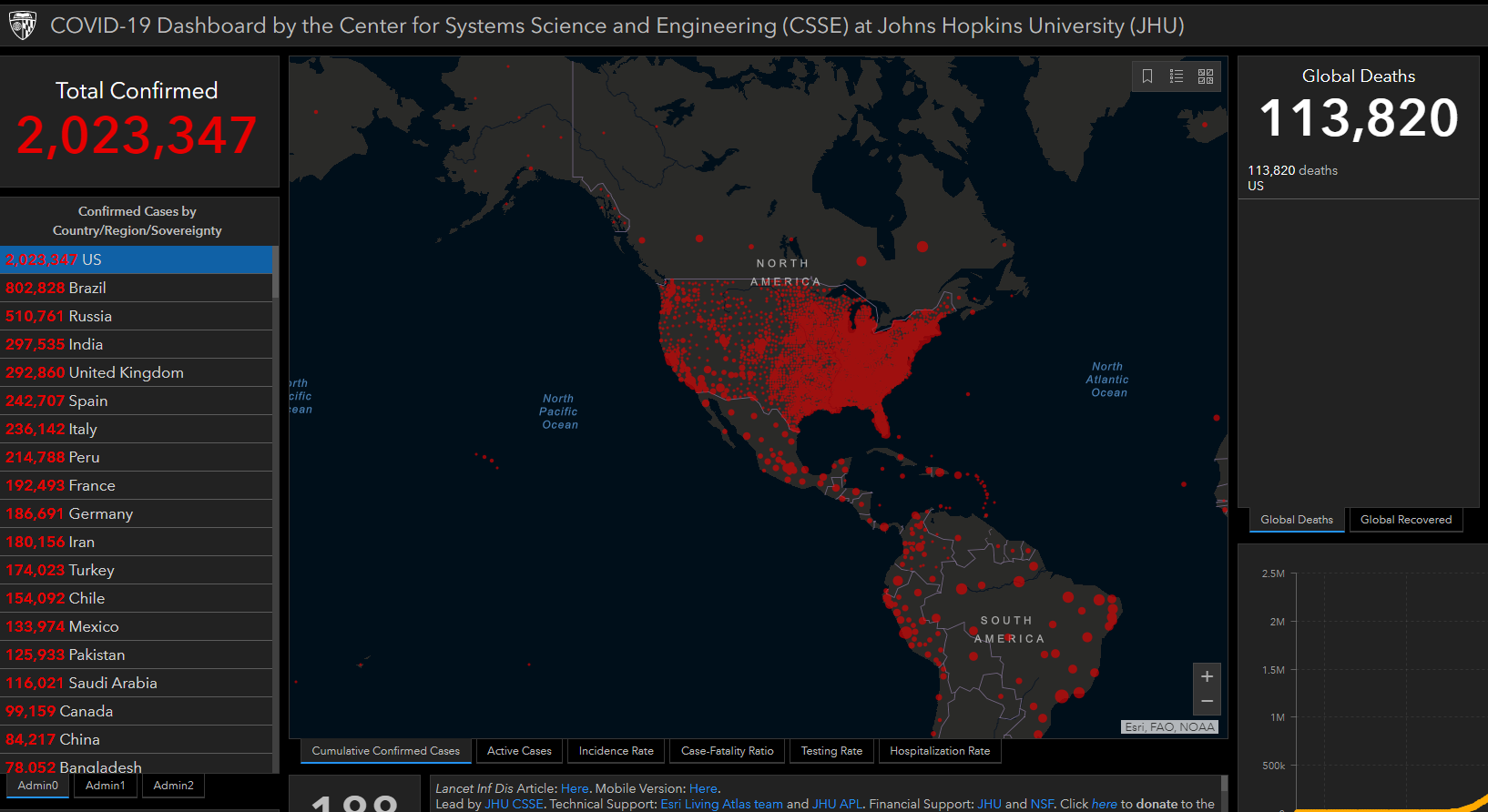The width and height of the screenshot is (1488, 812).
Task: Follow the JHU CSSE link
Action: pyautogui.click(x=514, y=804)
